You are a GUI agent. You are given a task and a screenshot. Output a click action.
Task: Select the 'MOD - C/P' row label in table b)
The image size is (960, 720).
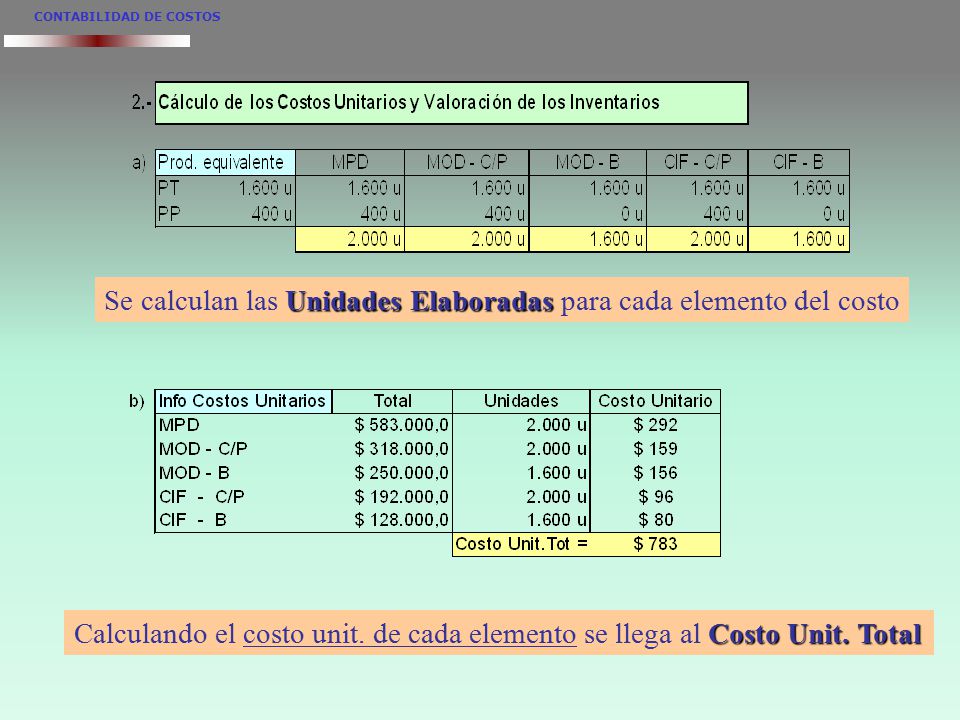[203, 449]
